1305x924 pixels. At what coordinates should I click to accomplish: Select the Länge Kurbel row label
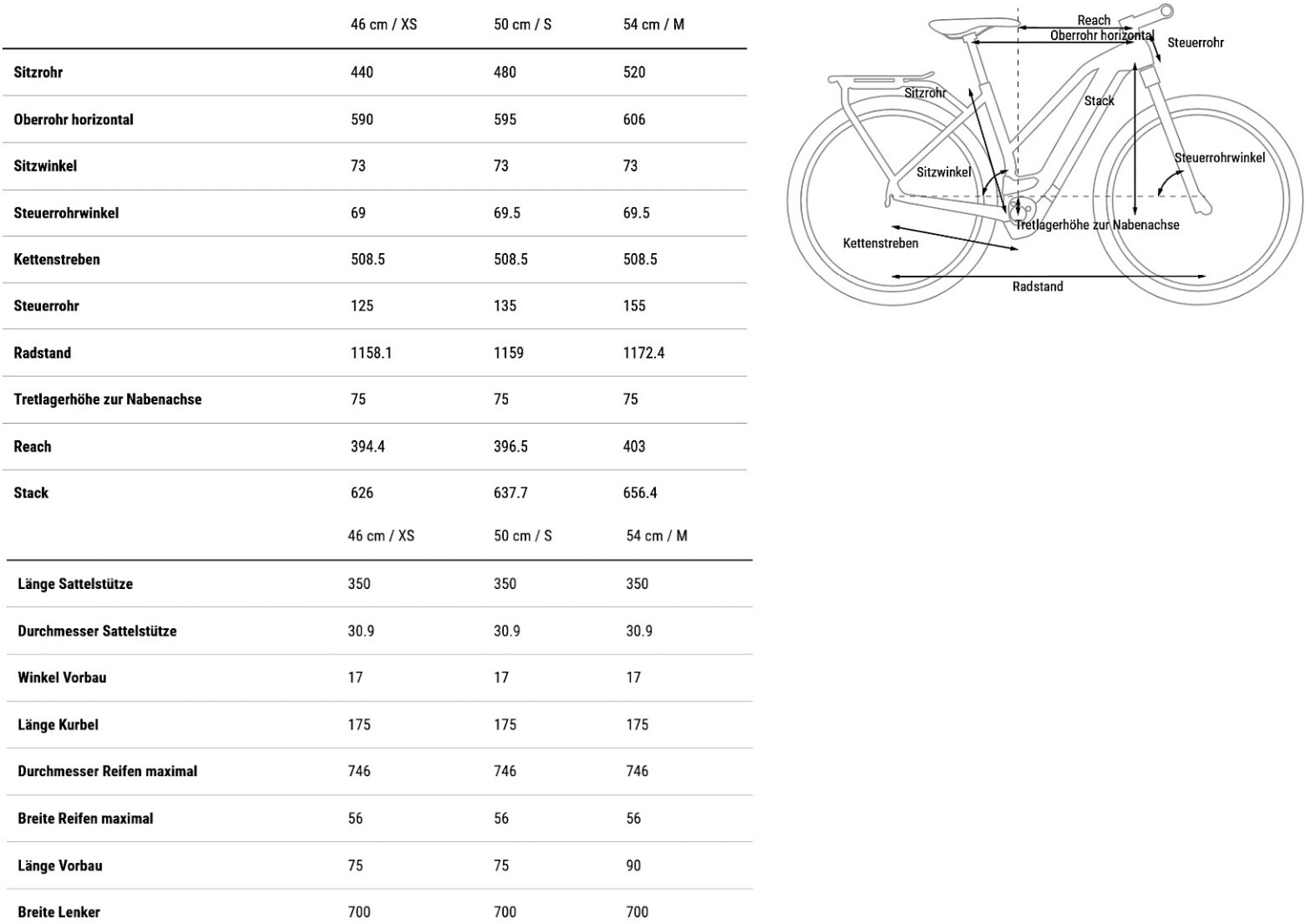[58, 724]
